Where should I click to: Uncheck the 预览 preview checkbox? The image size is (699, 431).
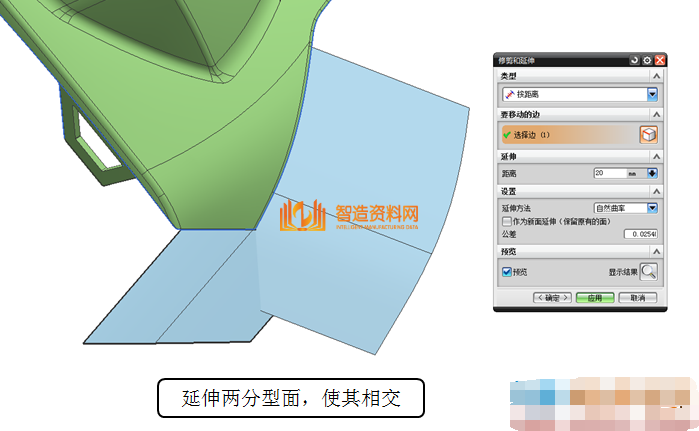(x=507, y=272)
